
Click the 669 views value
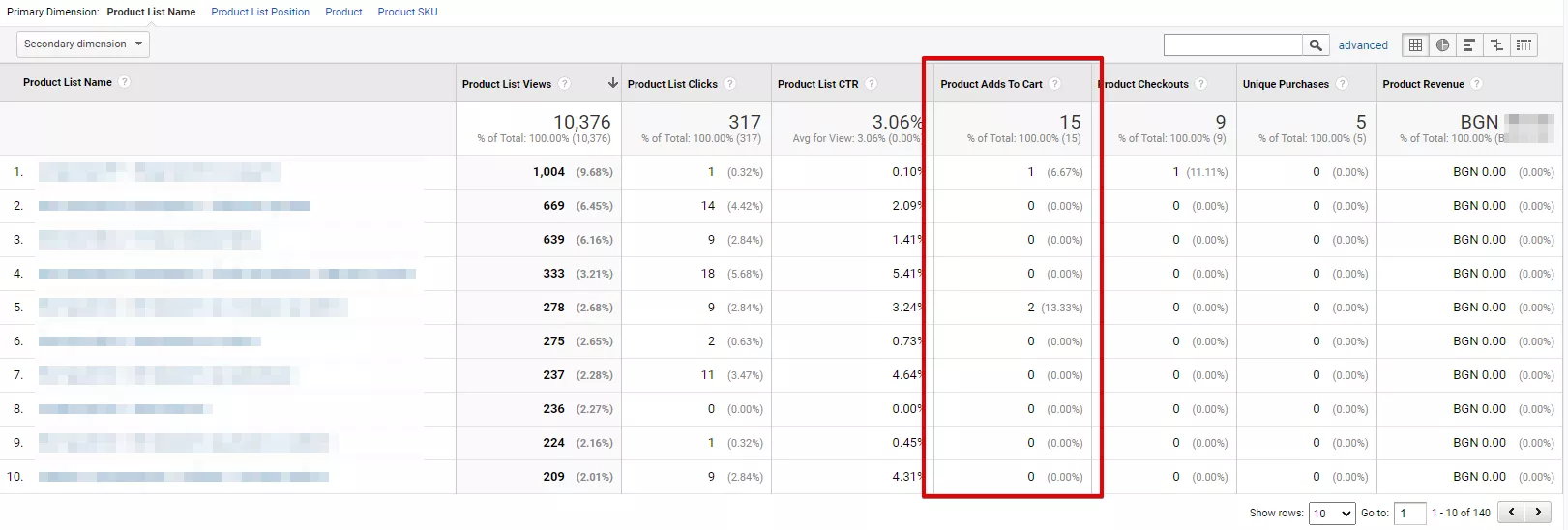point(553,206)
